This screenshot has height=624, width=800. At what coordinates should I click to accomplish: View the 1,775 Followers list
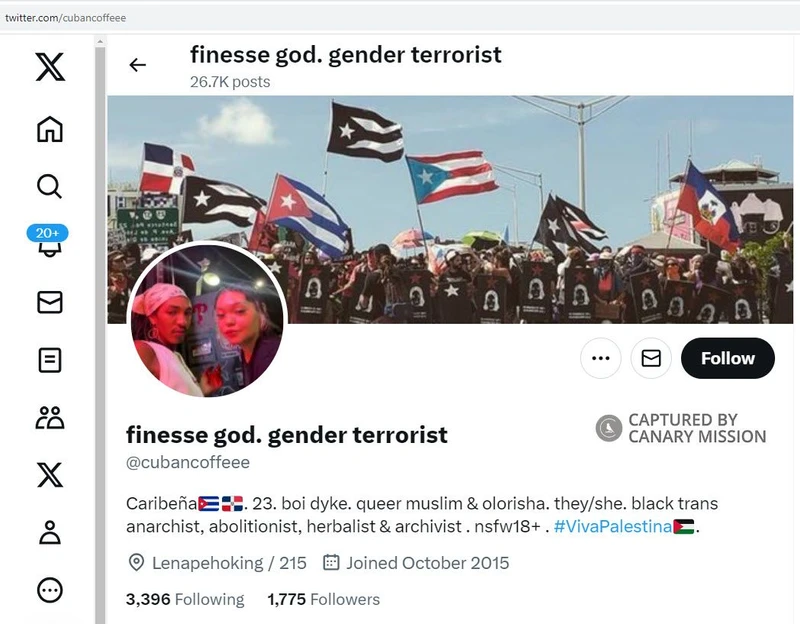323,599
